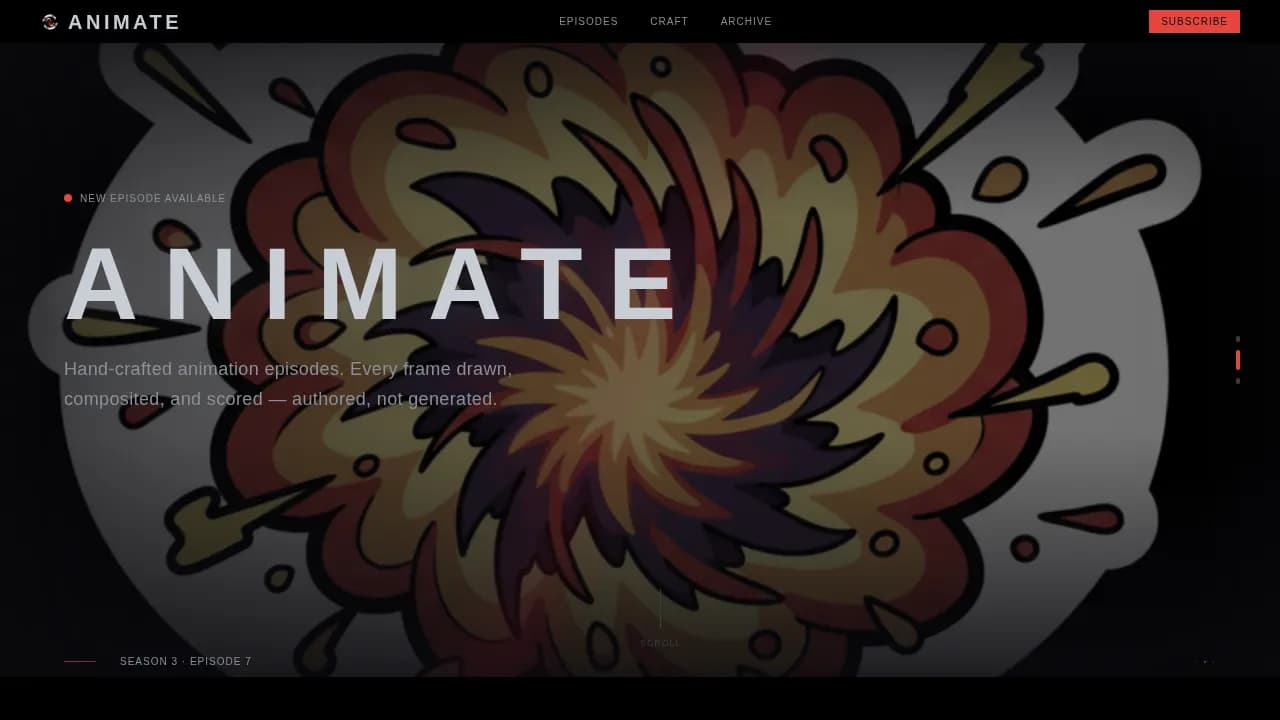Click the top pagination dot on the right edge
The width and height of the screenshot is (1280, 720).
click(x=1238, y=338)
